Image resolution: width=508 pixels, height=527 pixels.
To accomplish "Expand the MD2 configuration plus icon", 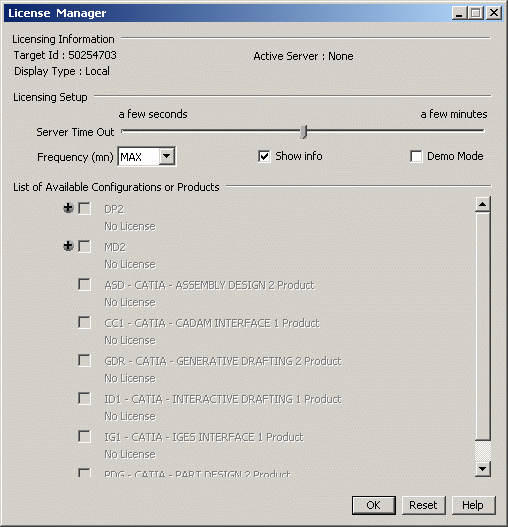I will 68,246.
